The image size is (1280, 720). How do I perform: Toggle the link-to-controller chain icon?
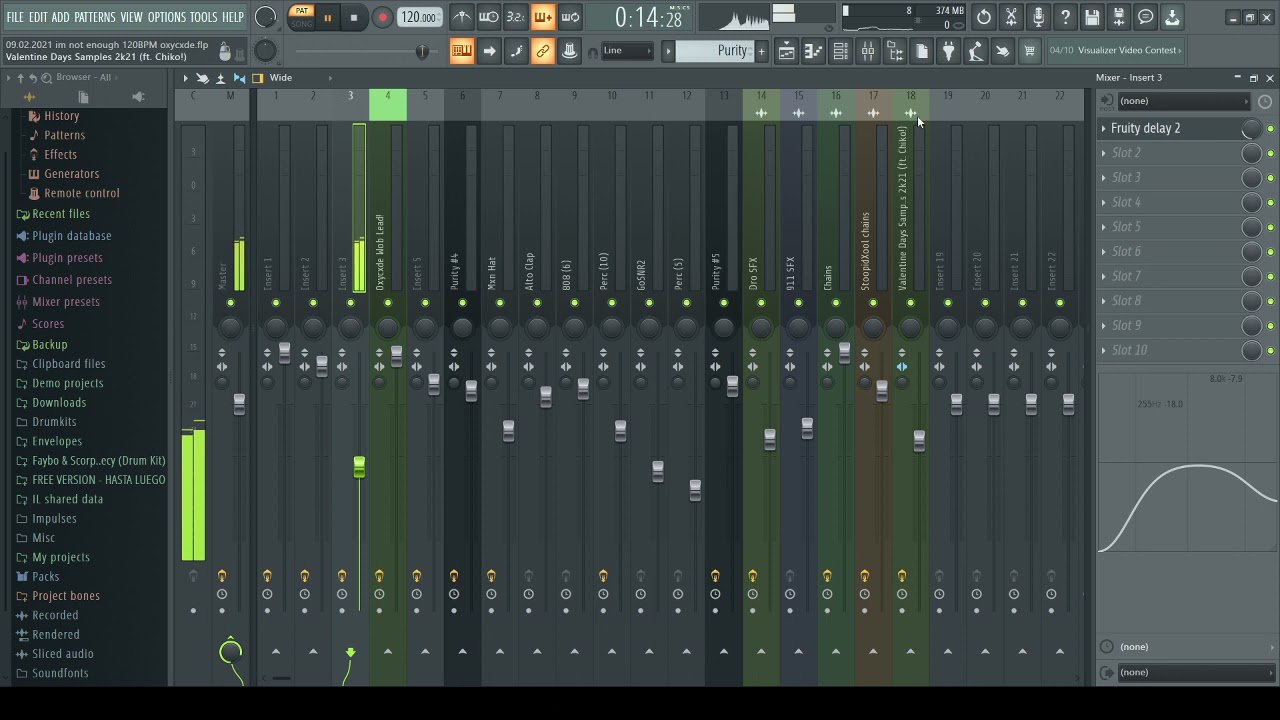543,51
